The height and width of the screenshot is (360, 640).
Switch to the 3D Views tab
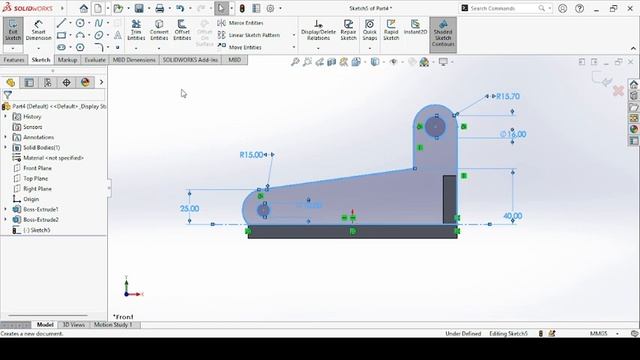[x=73, y=325]
